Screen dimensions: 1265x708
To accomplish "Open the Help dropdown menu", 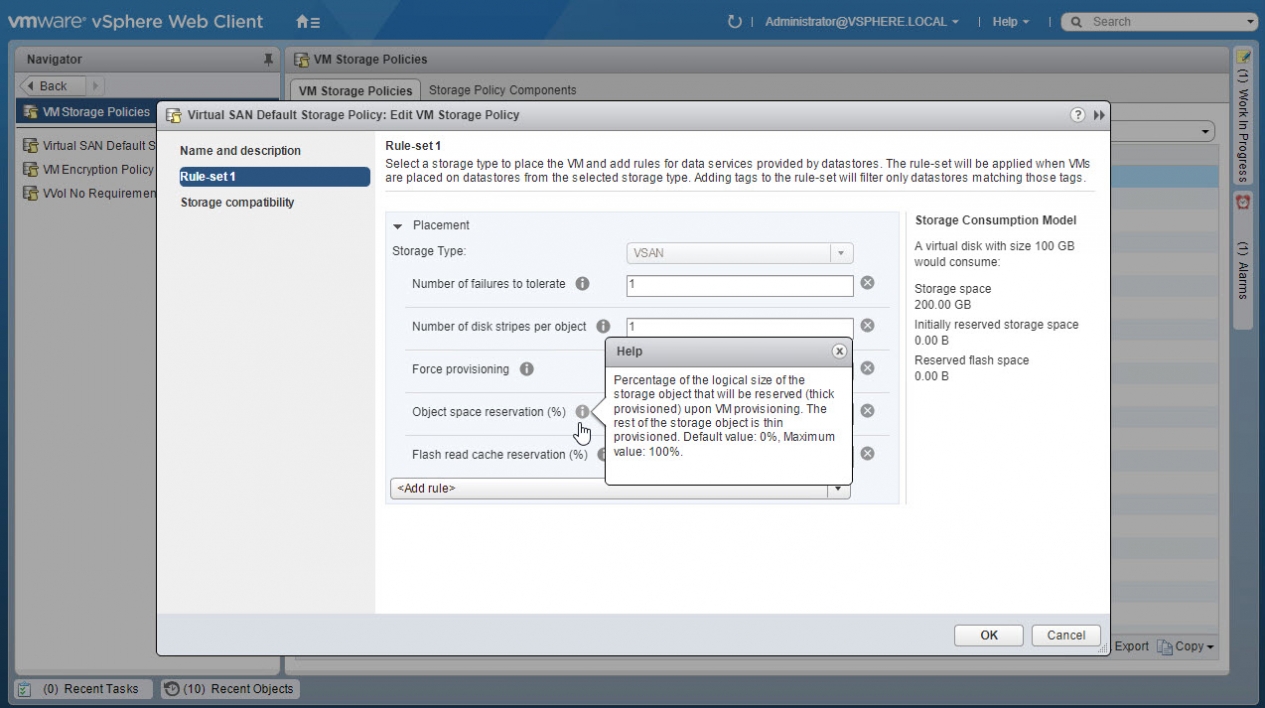I will point(1010,21).
